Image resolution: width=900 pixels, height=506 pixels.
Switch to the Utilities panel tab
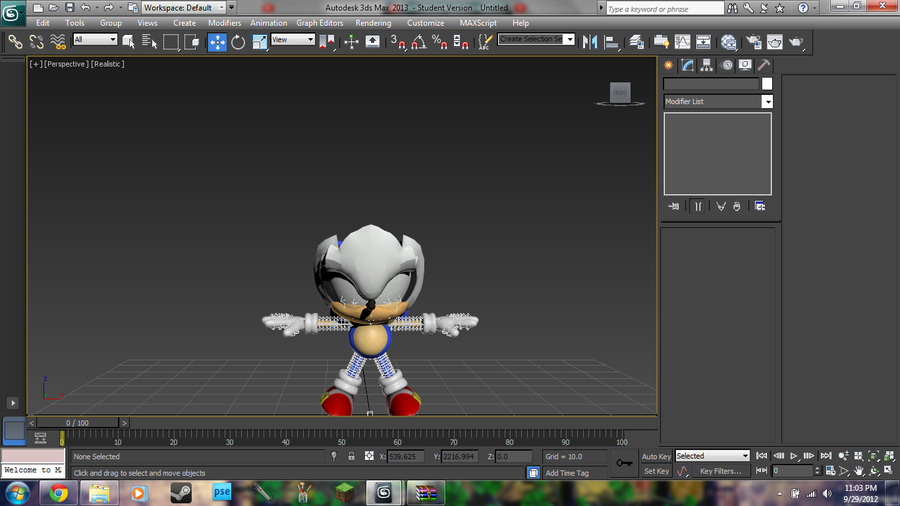764,65
